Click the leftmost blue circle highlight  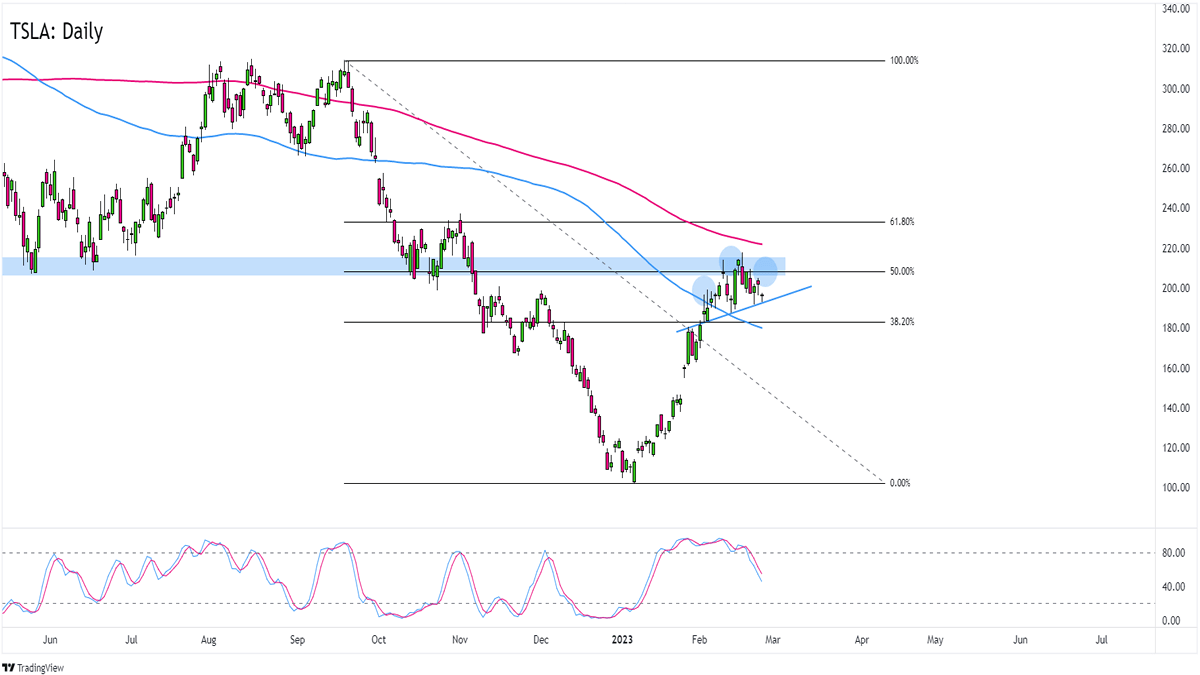pyautogui.click(x=705, y=292)
